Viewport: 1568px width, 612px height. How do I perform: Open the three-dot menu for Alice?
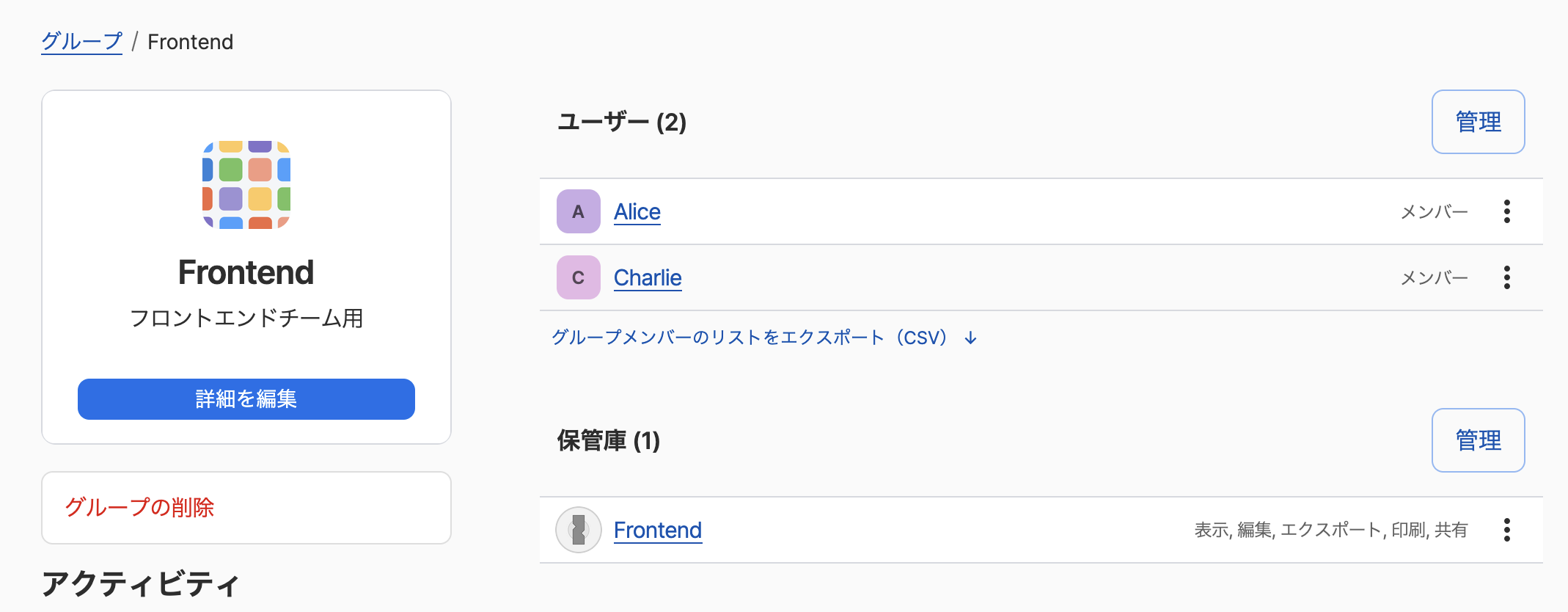[1507, 211]
